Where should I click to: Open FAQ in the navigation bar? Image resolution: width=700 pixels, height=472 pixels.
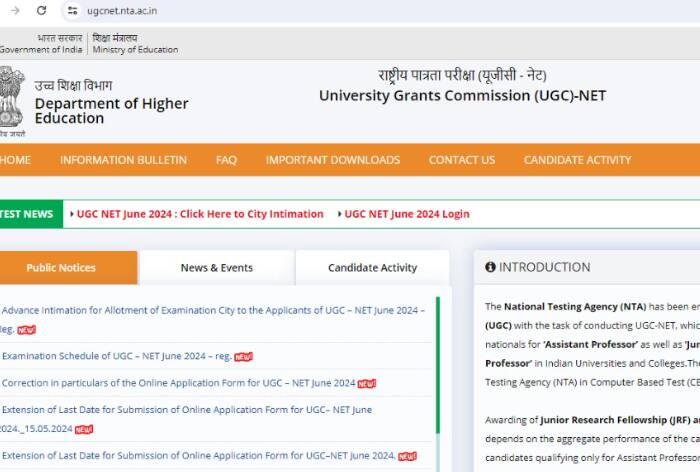[226, 160]
